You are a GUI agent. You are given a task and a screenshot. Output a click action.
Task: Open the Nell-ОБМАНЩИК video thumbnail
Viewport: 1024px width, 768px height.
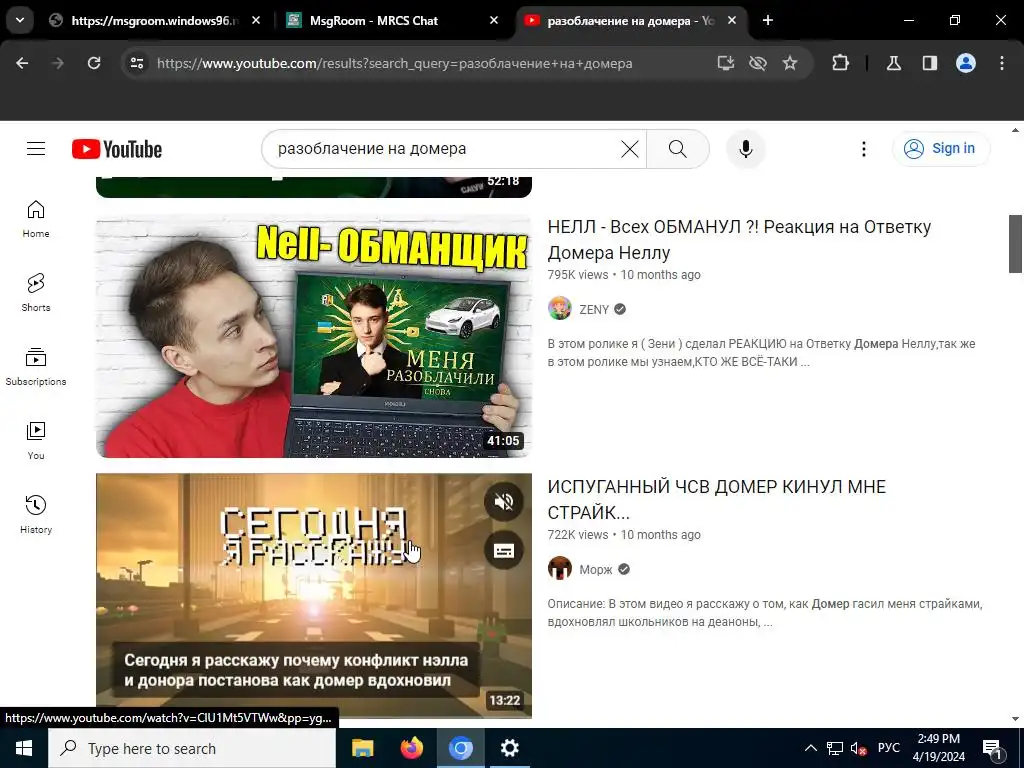313,336
